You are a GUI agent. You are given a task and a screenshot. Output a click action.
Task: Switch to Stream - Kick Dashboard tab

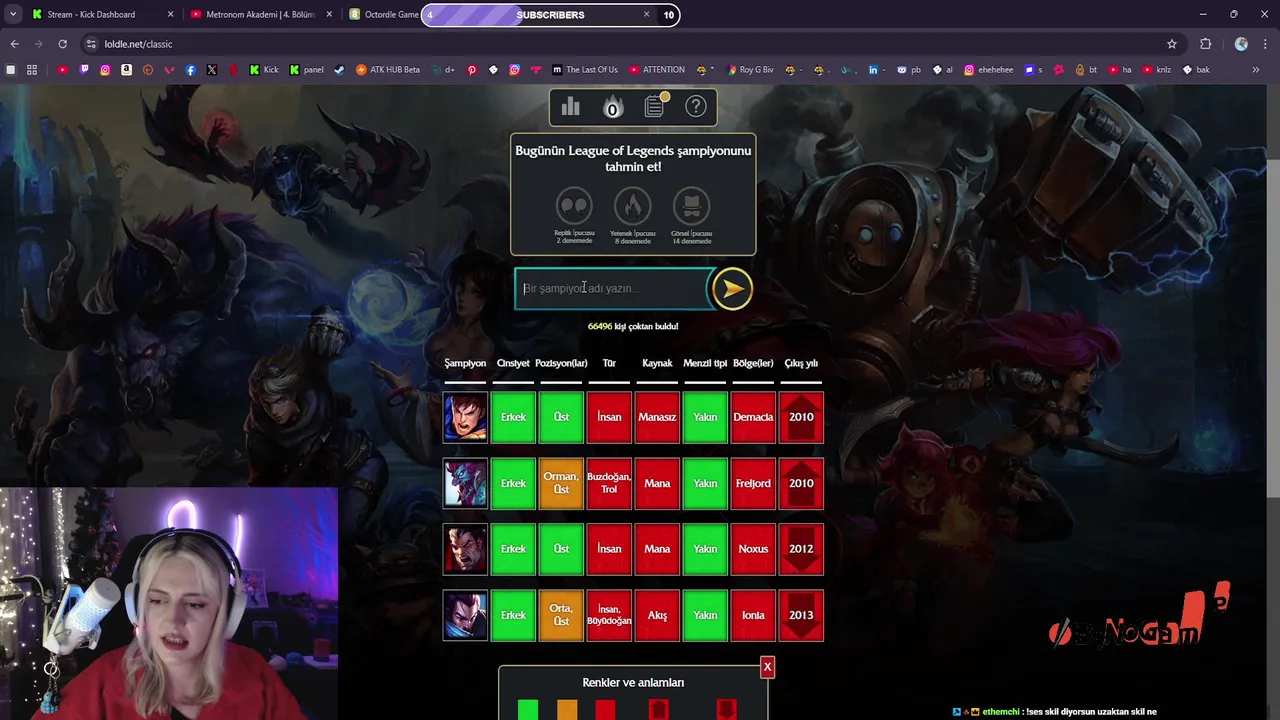[91, 14]
